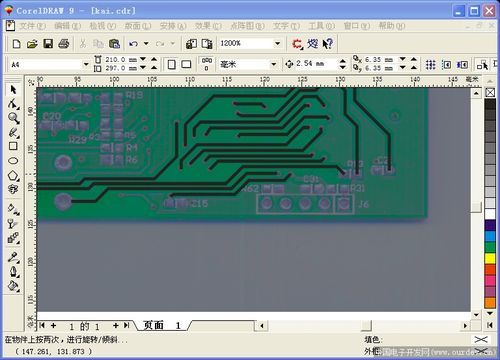Select the Interactive Transparency tool
Viewport: 500px width, 360px height.
[13, 224]
